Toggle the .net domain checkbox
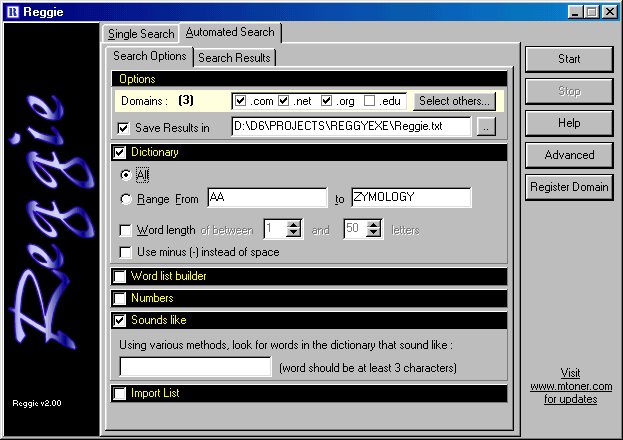This screenshot has width=623, height=440. point(284,101)
